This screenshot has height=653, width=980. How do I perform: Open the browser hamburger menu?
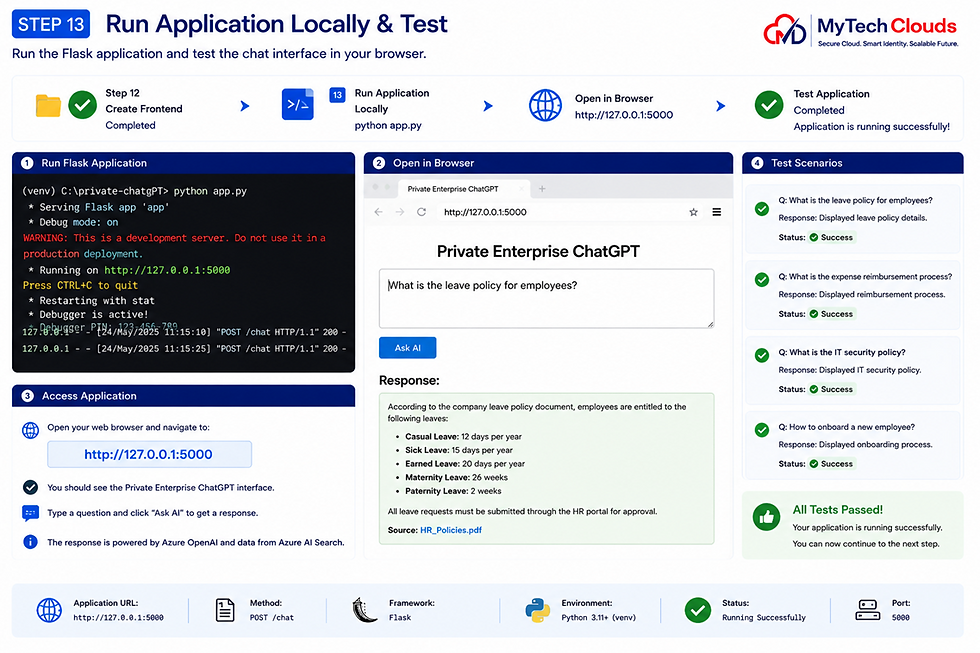coord(717,212)
